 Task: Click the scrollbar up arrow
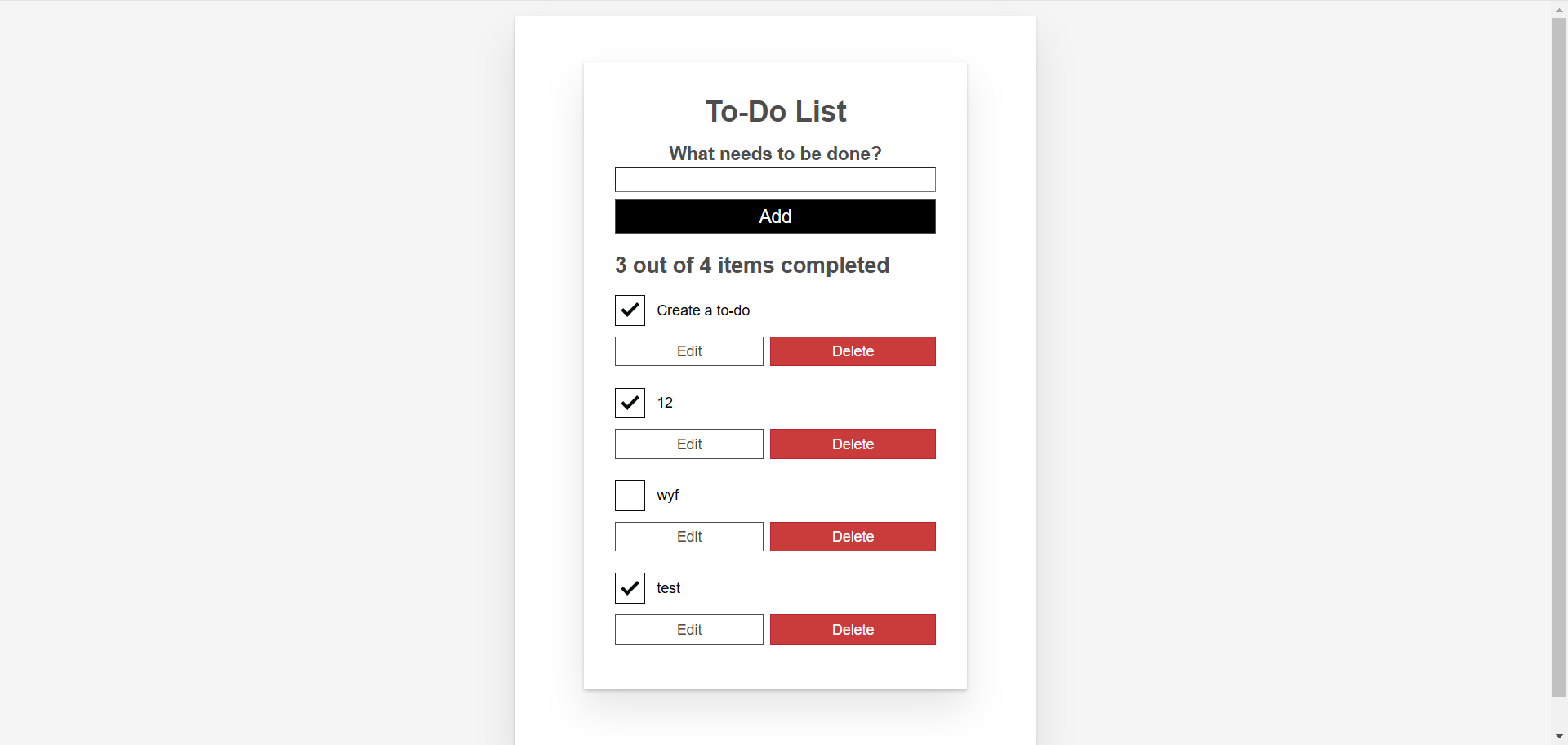(x=1559, y=9)
